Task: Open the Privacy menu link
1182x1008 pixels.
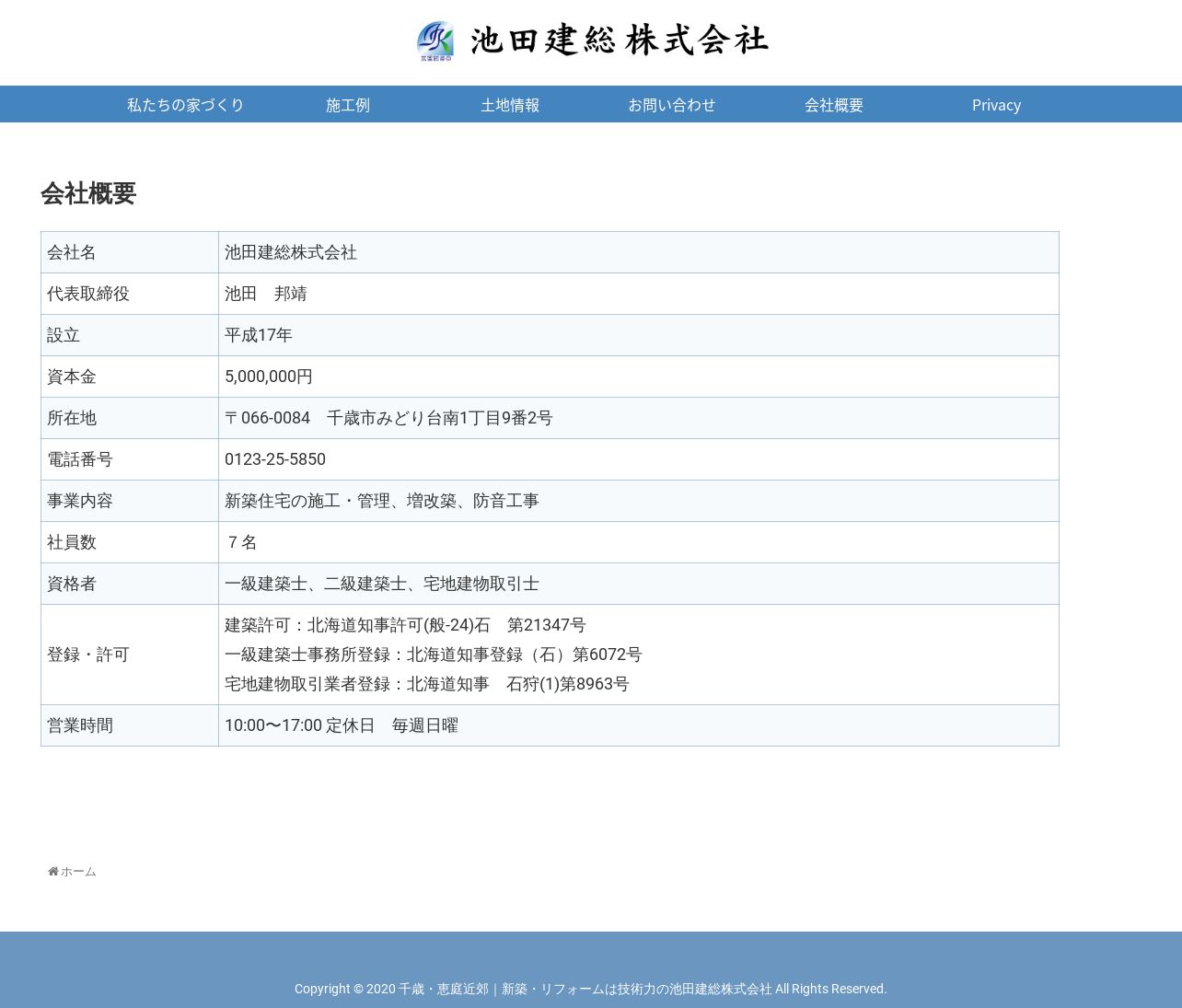Action: (996, 104)
